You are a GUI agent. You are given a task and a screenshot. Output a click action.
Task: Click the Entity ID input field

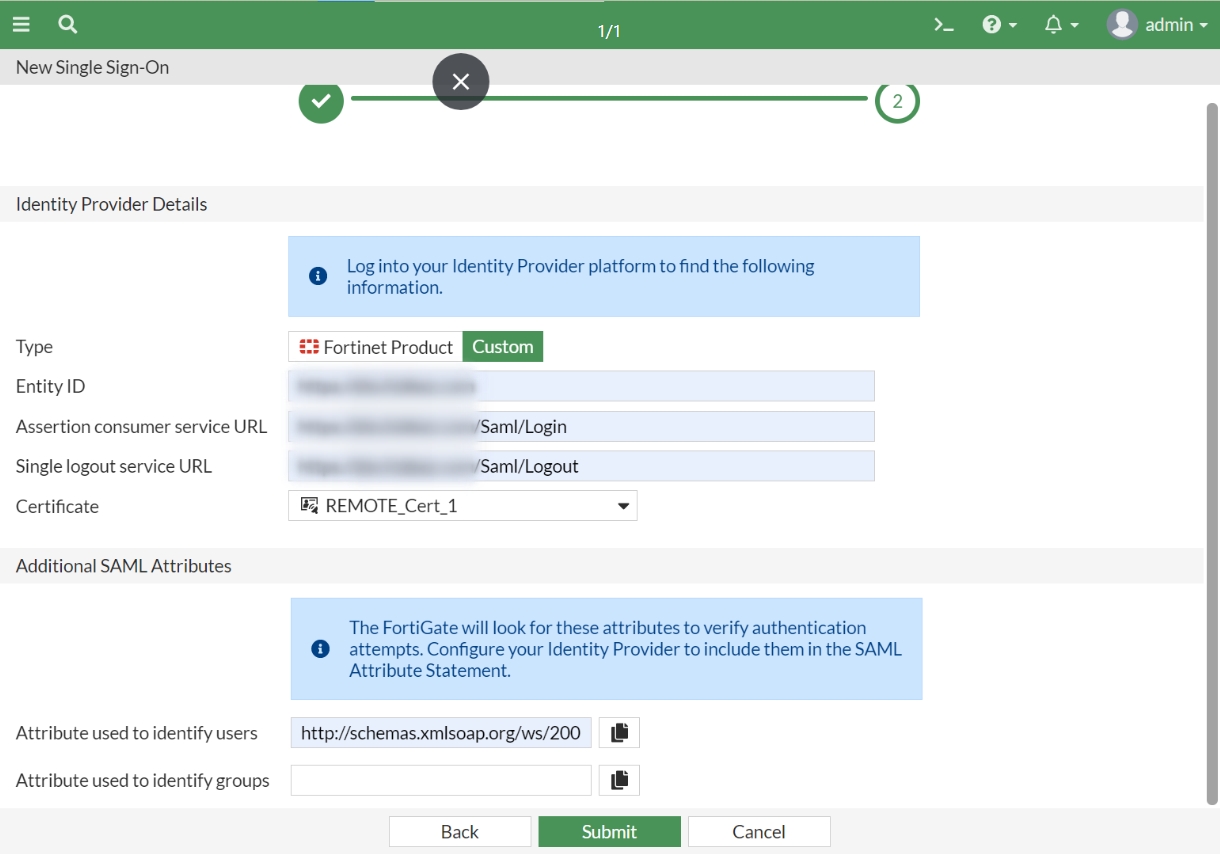(x=580, y=386)
